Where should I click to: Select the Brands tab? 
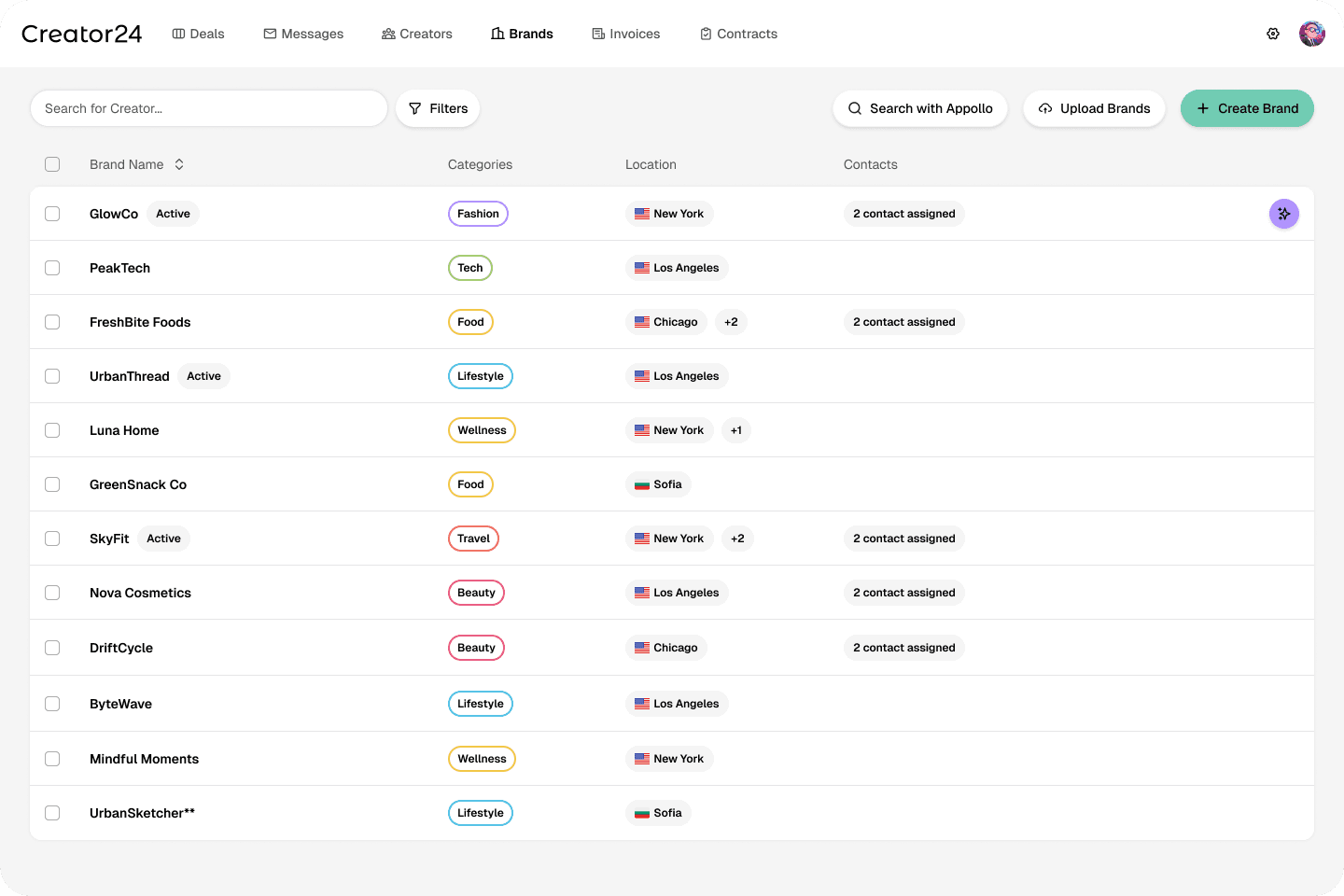pyautogui.click(x=523, y=34)
